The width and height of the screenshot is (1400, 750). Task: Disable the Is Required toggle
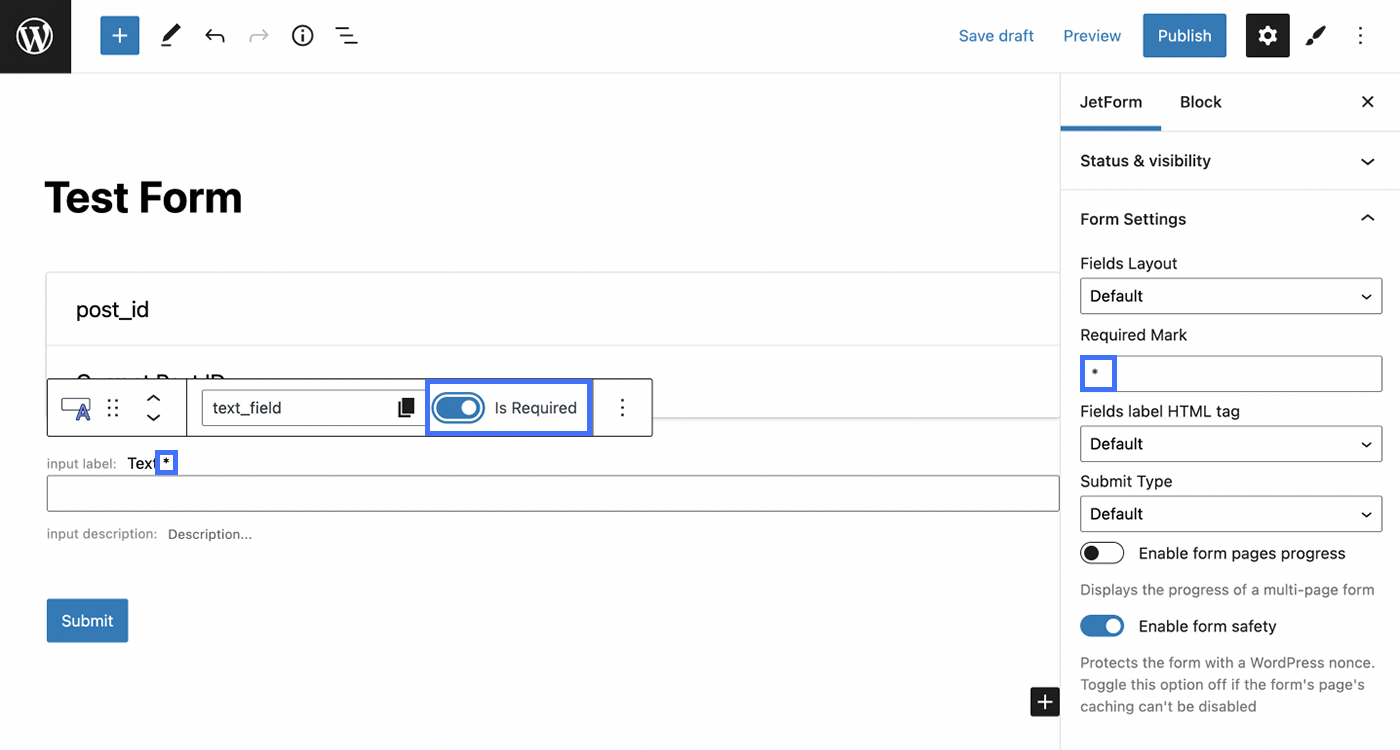[x=458, y=407]
